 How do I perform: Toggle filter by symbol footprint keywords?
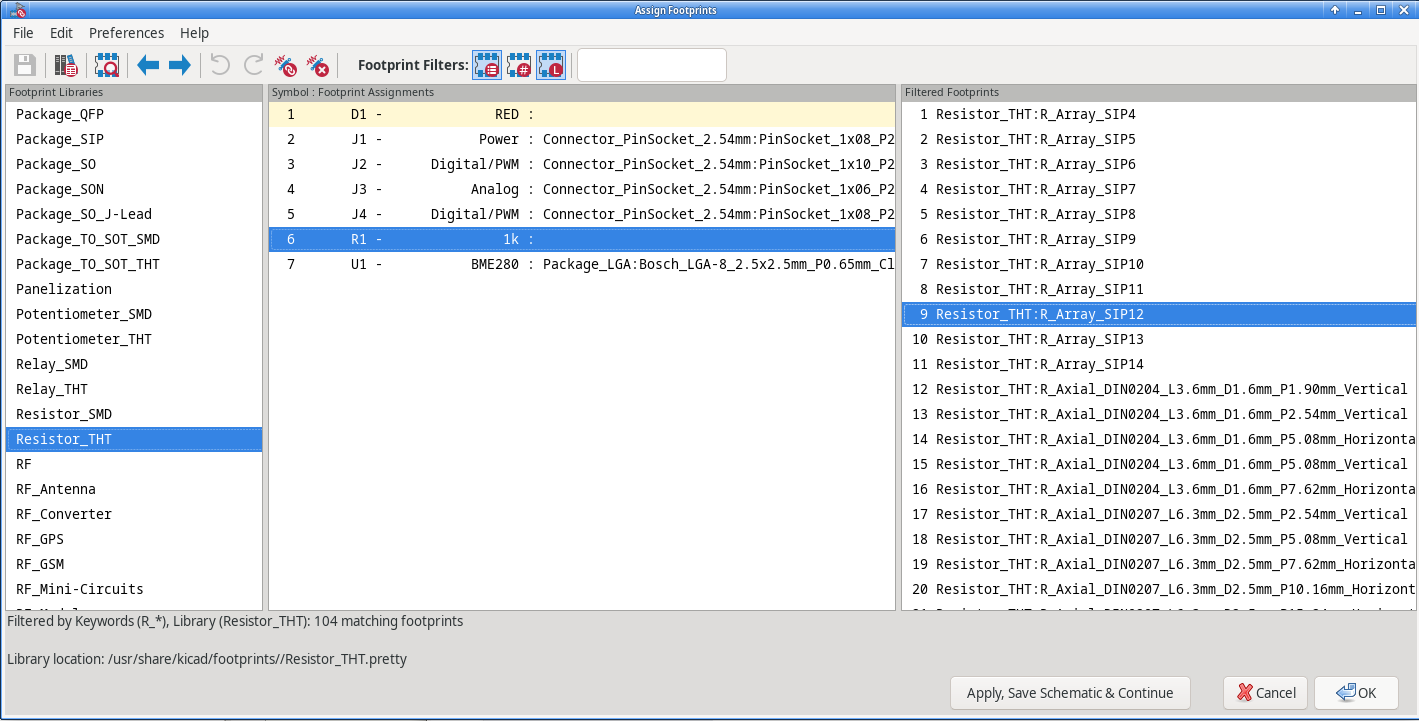(x=487, y=66)
